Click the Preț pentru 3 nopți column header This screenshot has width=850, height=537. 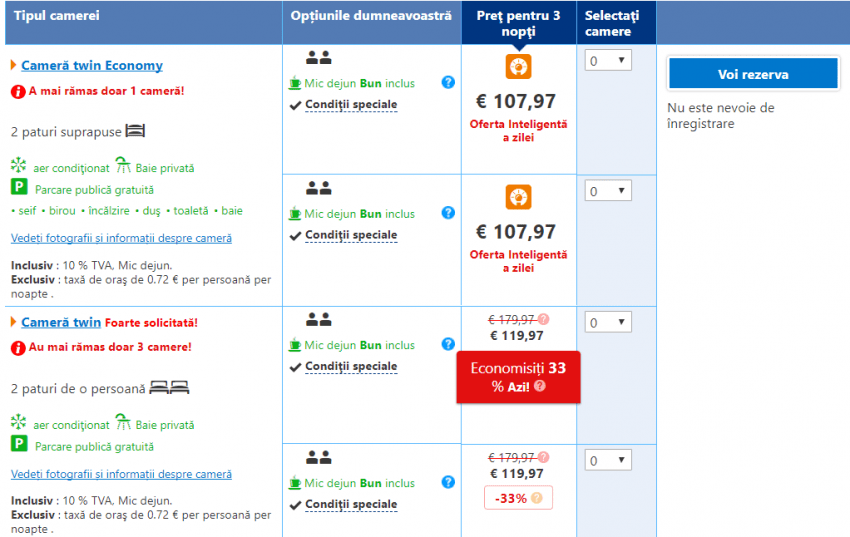coord(518,23)
